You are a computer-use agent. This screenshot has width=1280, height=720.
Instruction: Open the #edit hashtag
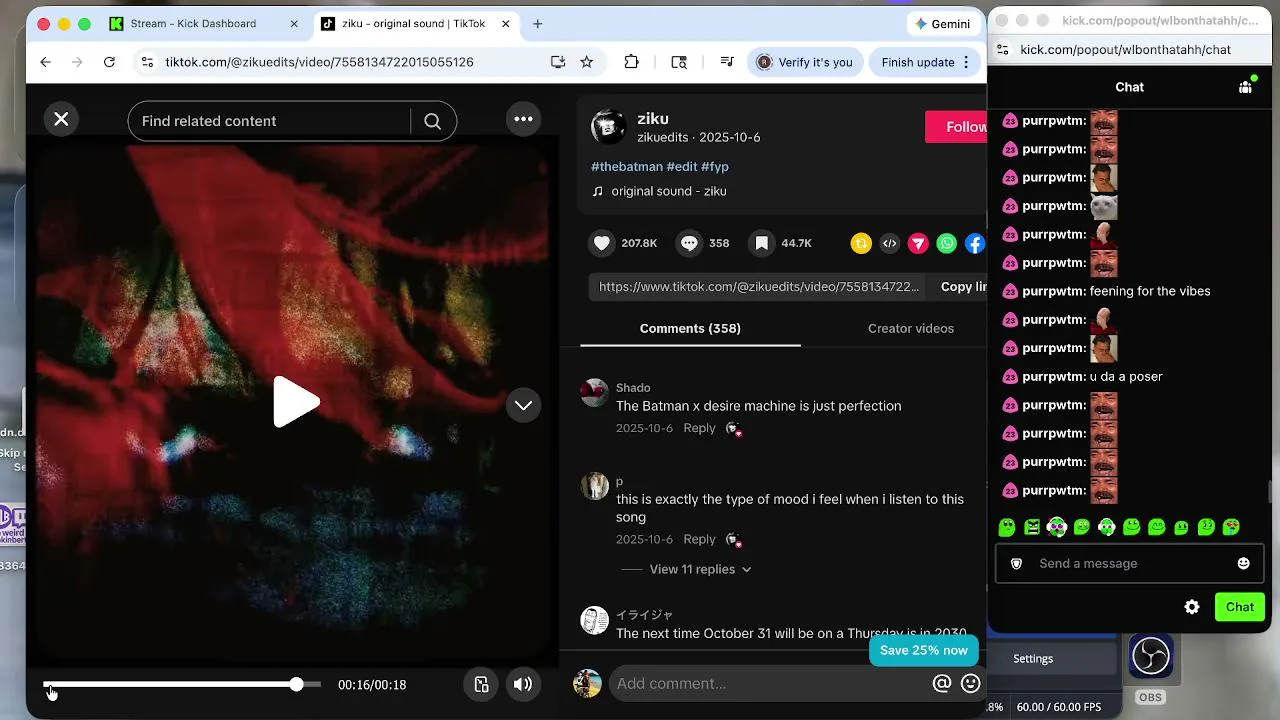(682, 166)
